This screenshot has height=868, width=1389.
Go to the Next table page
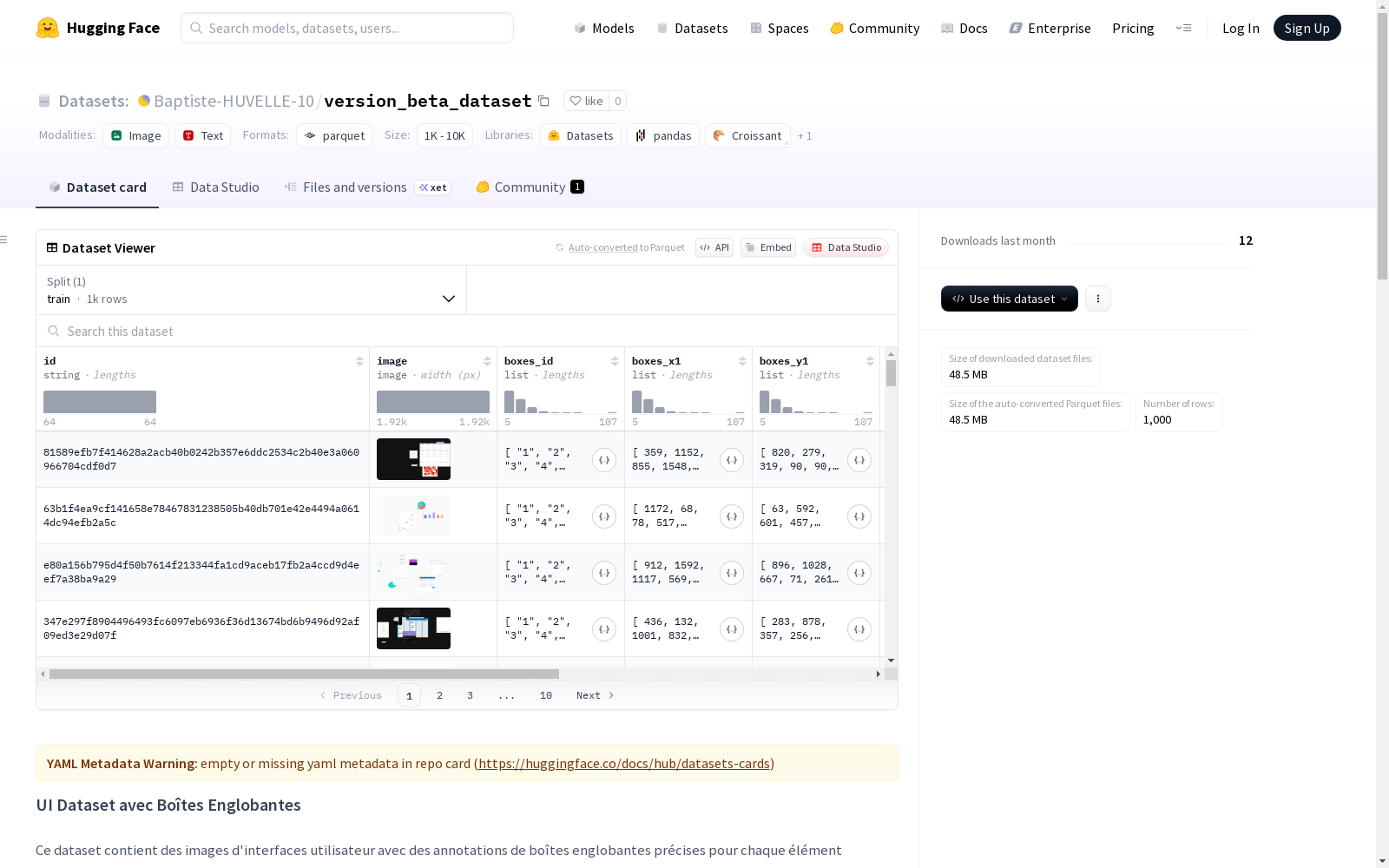pos(596,695)
